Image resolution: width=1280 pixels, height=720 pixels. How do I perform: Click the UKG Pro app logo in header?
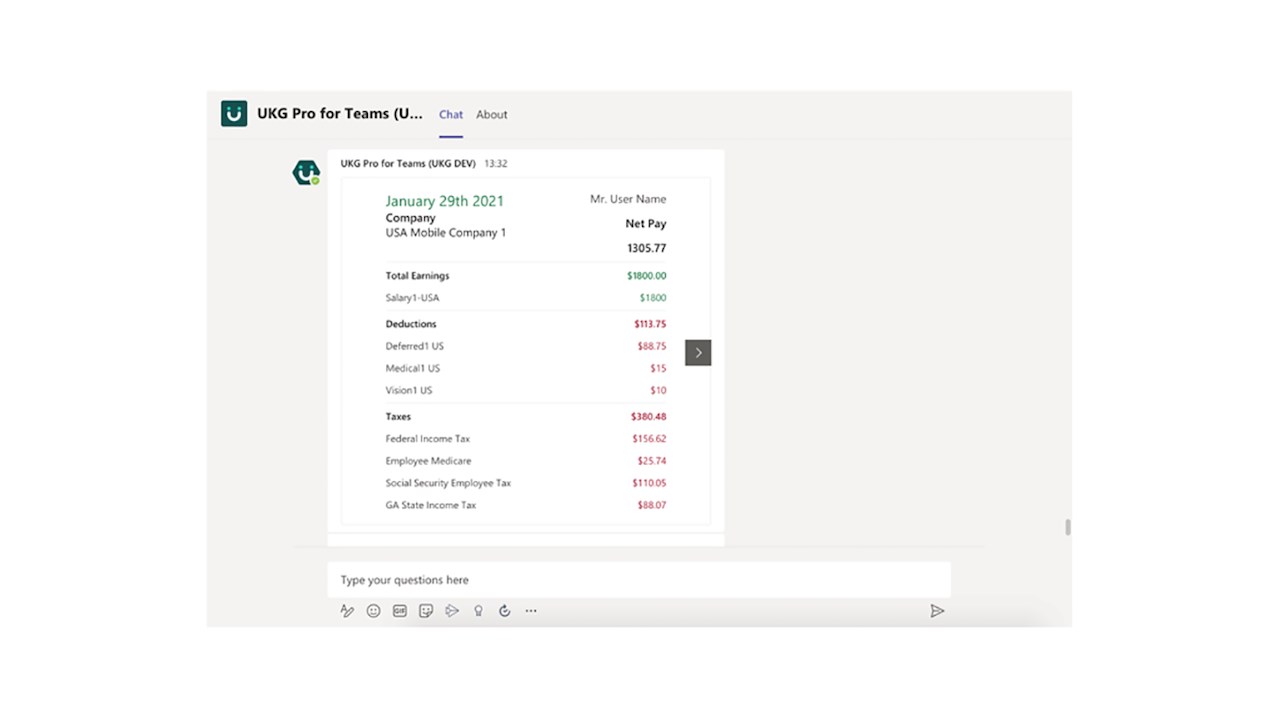tap(234, 114)
